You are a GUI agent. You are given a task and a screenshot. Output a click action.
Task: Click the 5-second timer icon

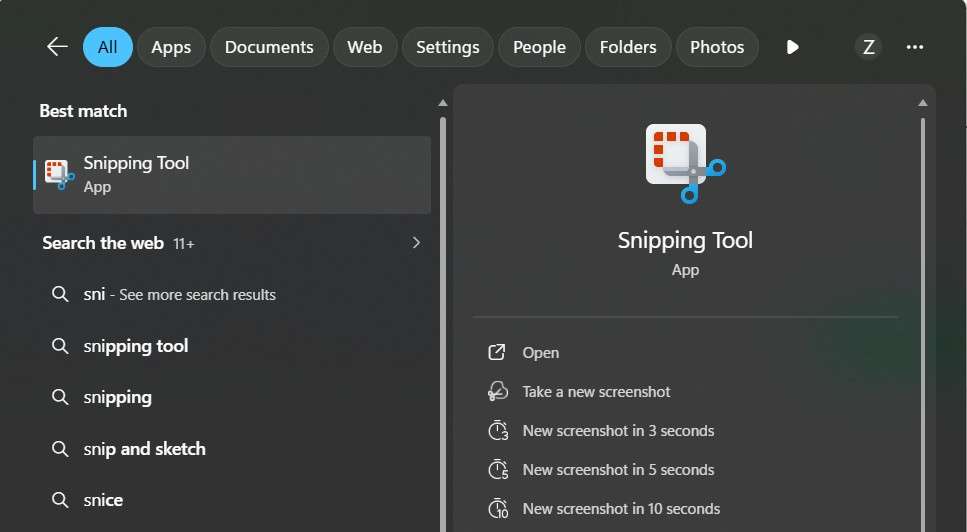tap(498, 469)
